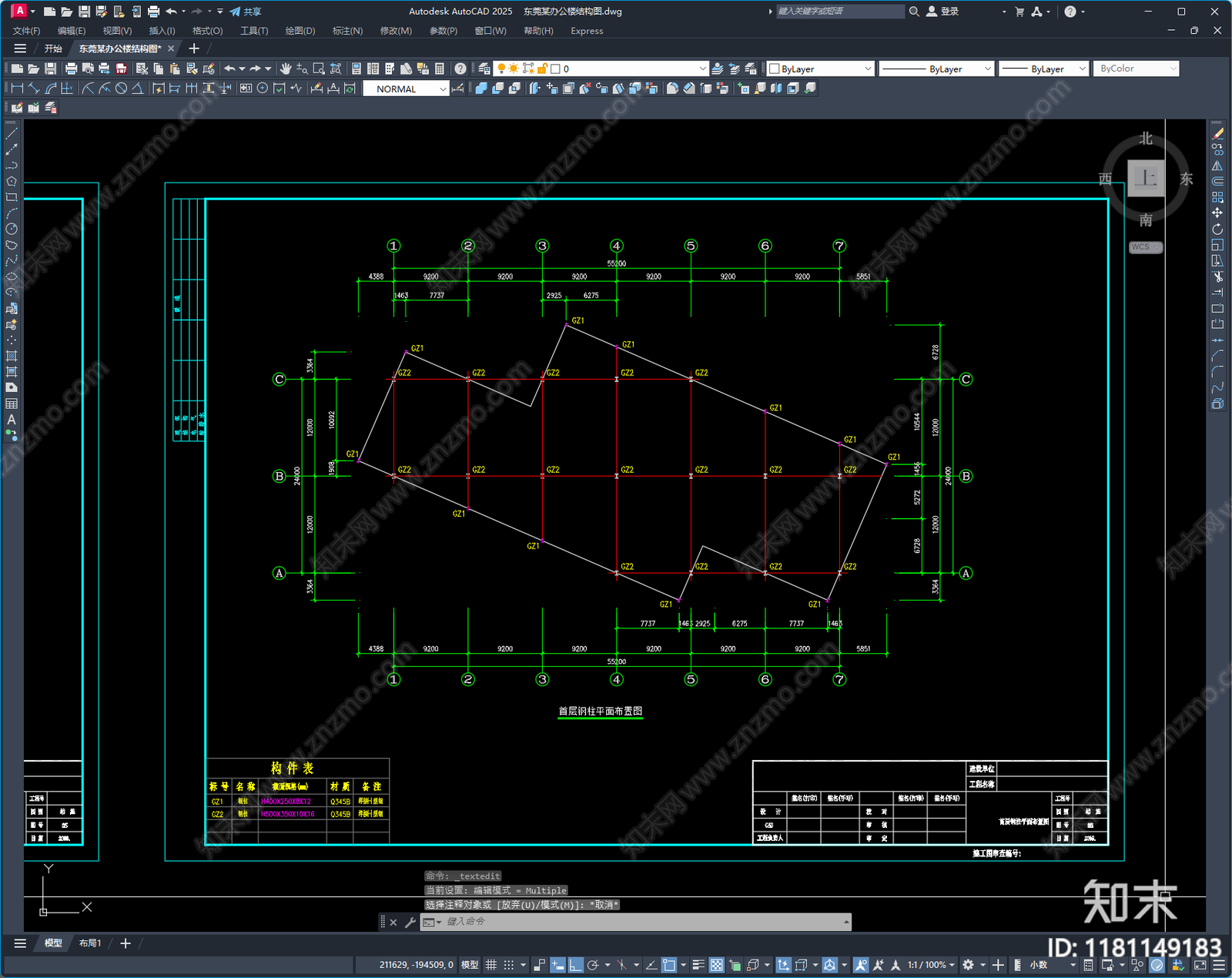Toggle ortho mode in status bar
Viewport: 1232px width, 978px height.
click(575, 965)
